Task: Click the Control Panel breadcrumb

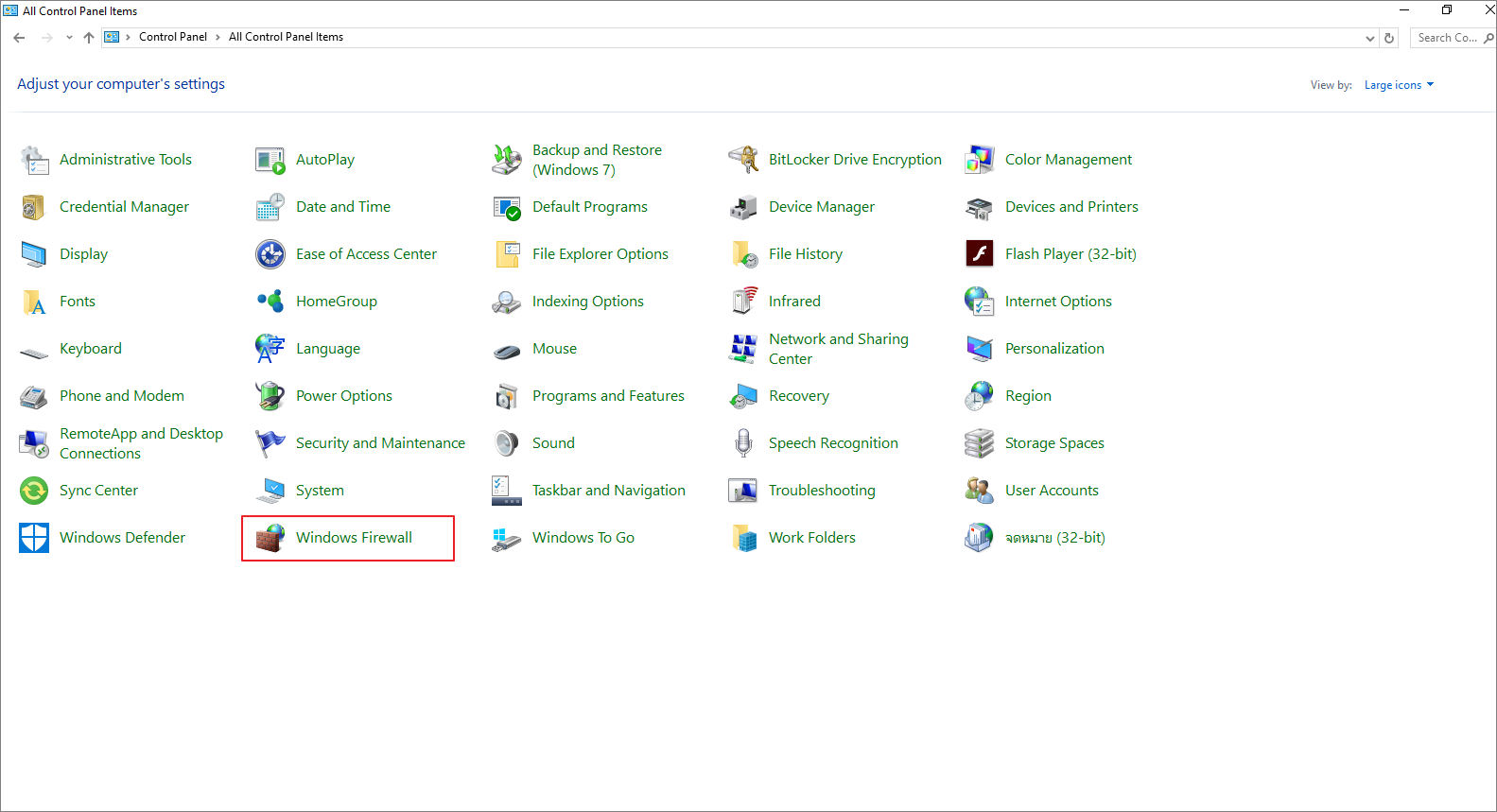Action: 173,37
